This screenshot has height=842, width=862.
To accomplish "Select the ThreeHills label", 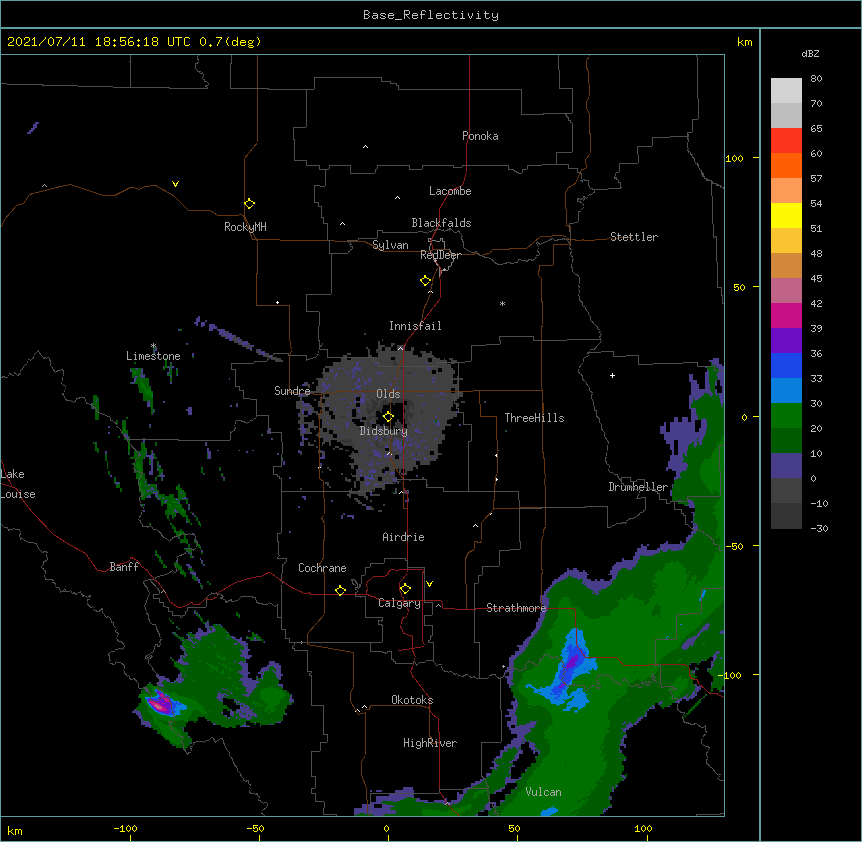I will point(534,418).
